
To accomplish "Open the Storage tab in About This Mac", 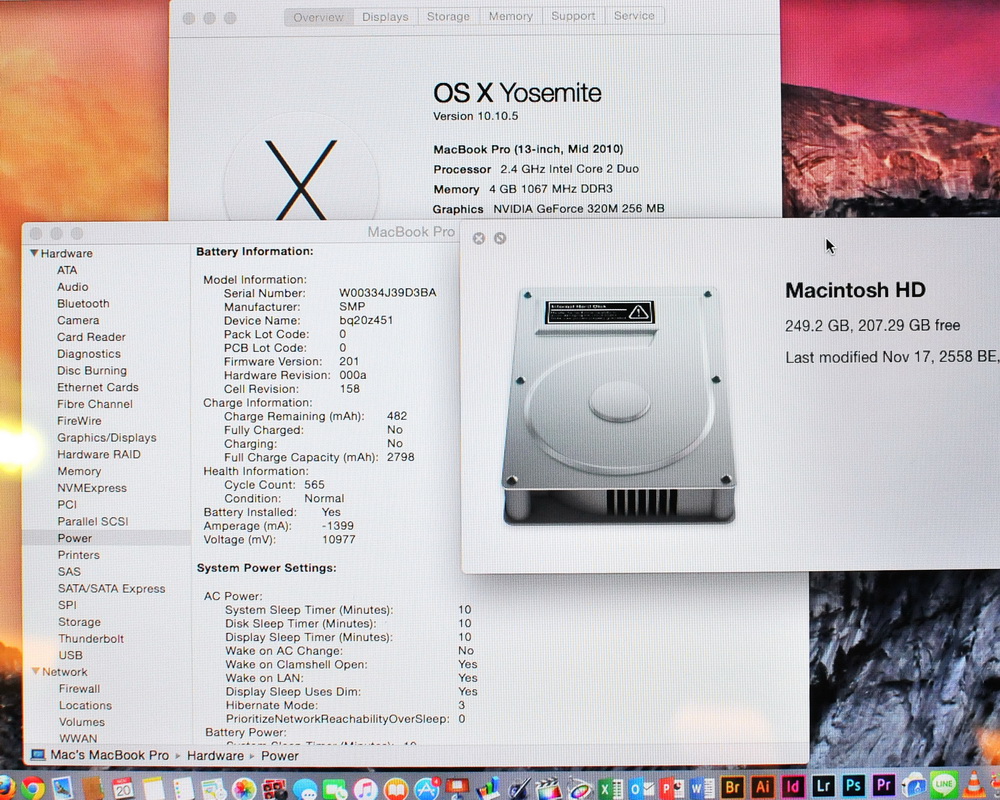I will [x=448, y=16].
